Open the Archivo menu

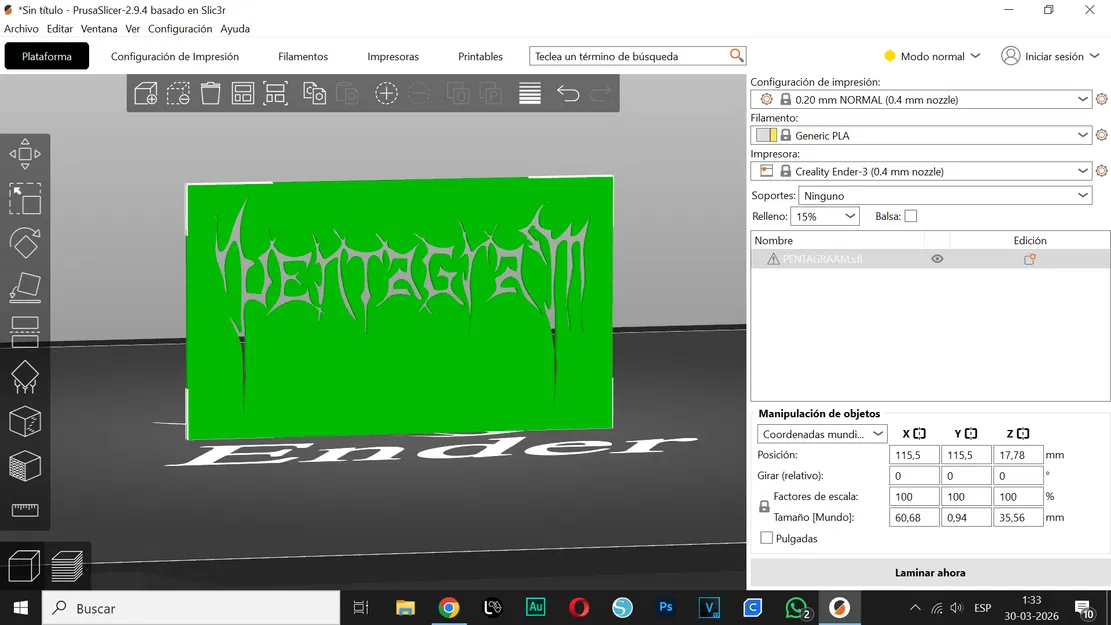pyautogui.click(x=21, y=29)
